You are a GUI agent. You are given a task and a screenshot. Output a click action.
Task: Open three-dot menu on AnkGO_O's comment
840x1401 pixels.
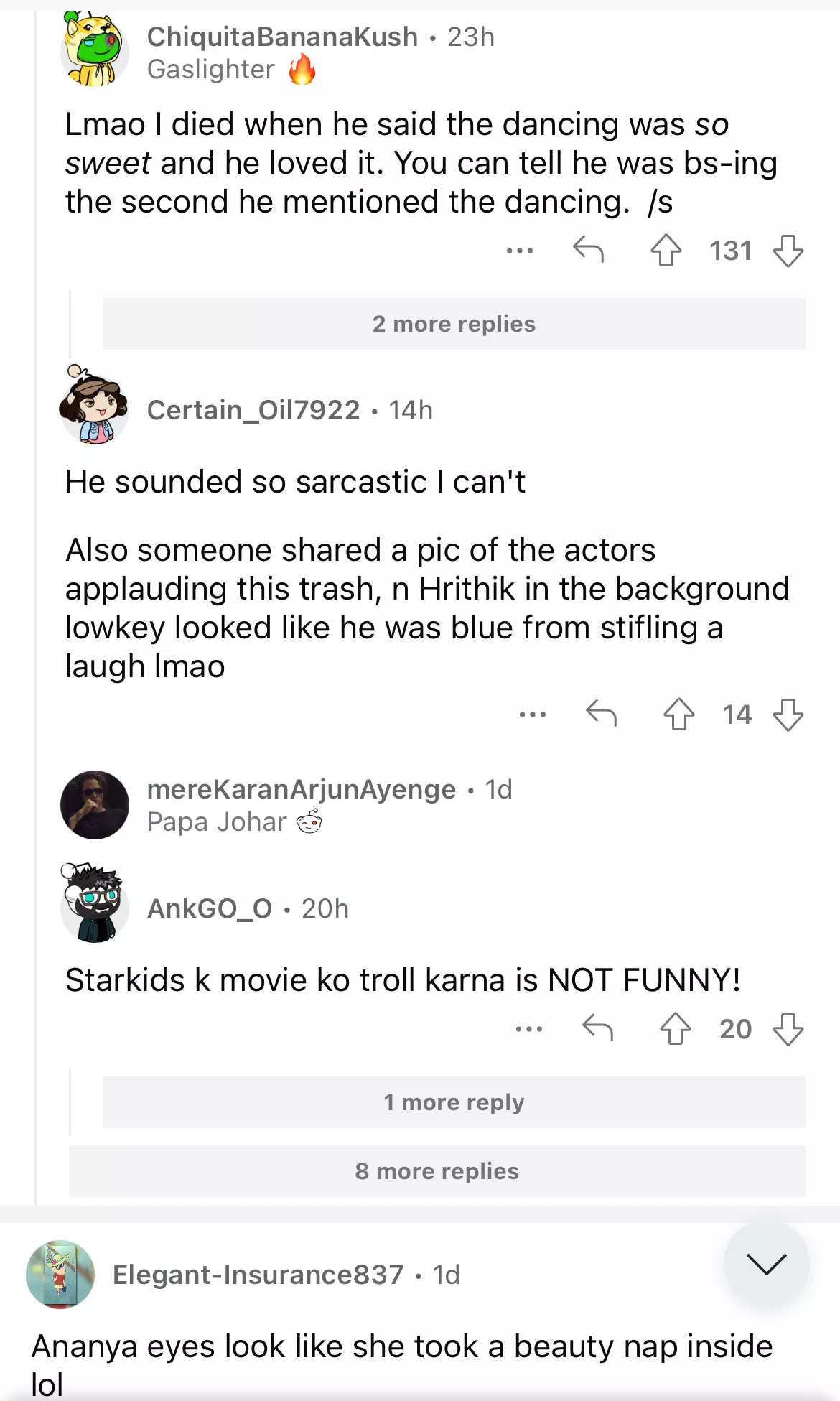[x=529, y=1029]
